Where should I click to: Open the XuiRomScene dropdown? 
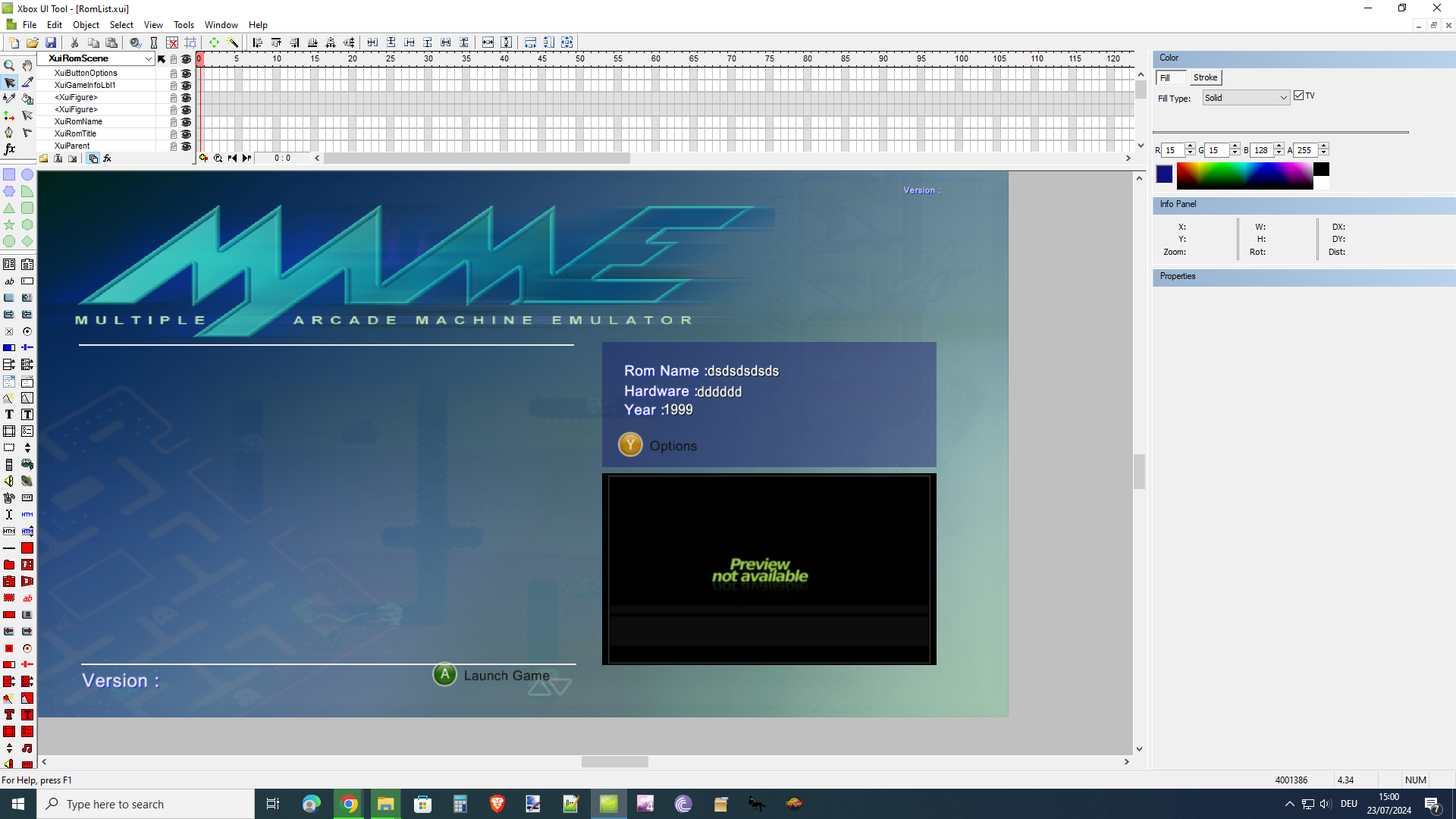pyautogui.click(x=149, y=58)
